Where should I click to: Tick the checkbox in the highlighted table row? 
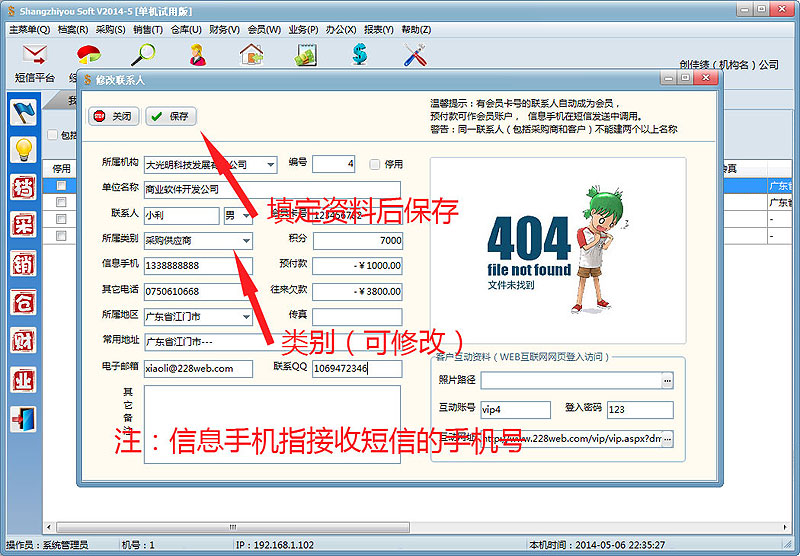point(61,185)
